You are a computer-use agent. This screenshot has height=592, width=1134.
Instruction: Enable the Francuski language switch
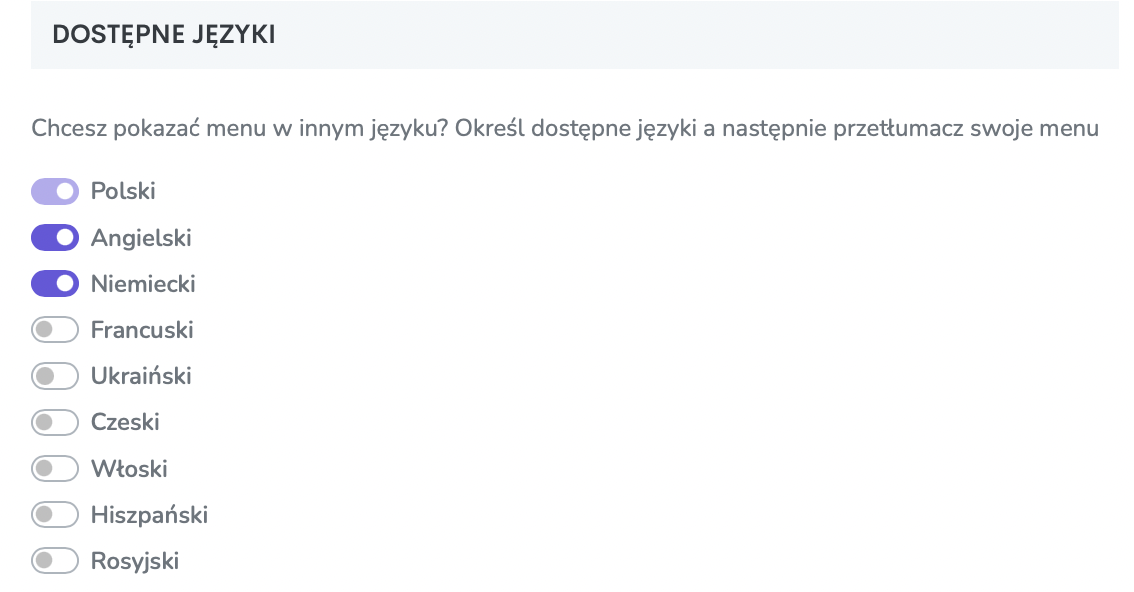[55, 330]
